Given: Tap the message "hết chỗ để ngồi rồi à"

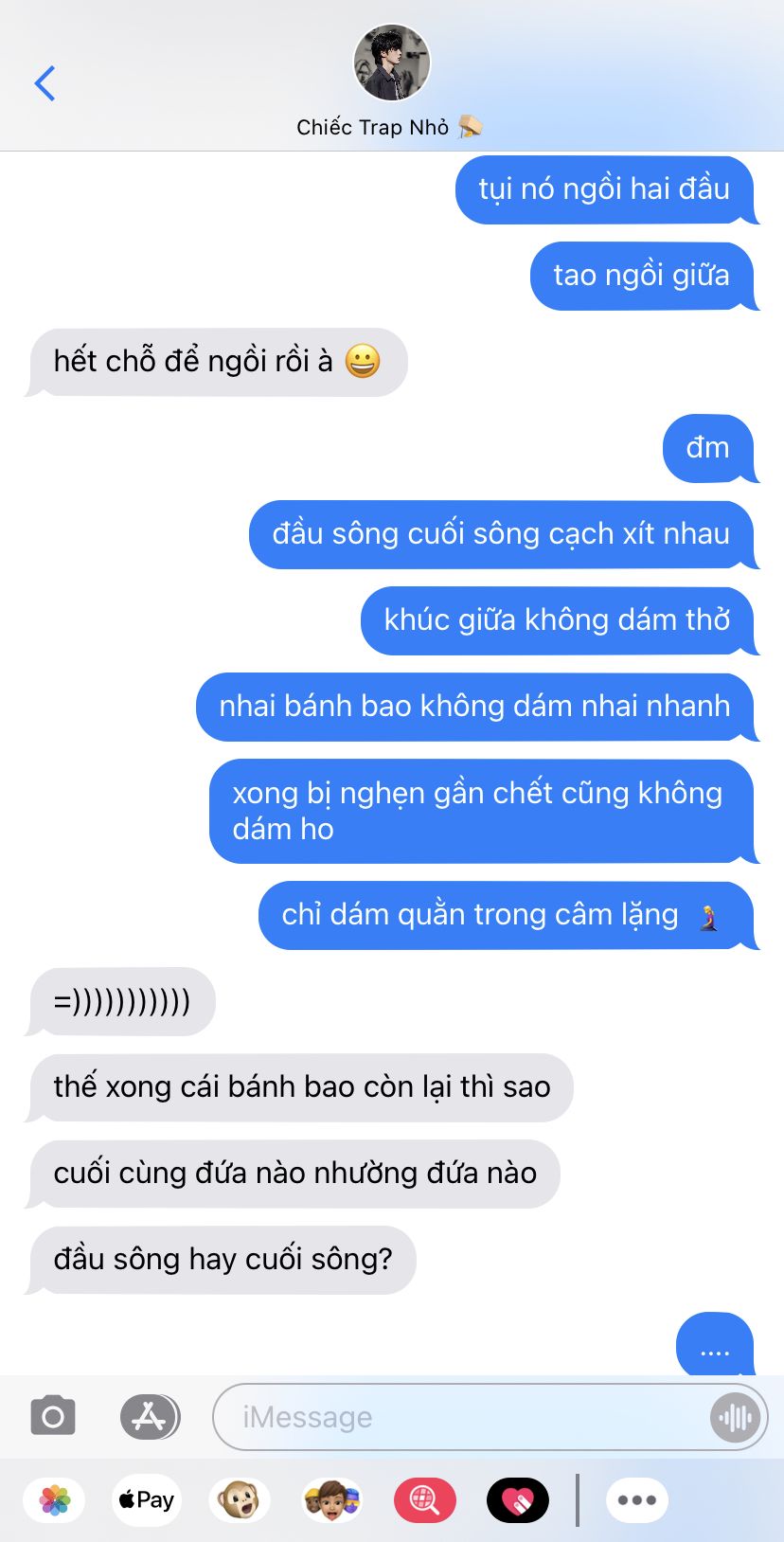Looking at the screenshot, I should pos(217,362).
